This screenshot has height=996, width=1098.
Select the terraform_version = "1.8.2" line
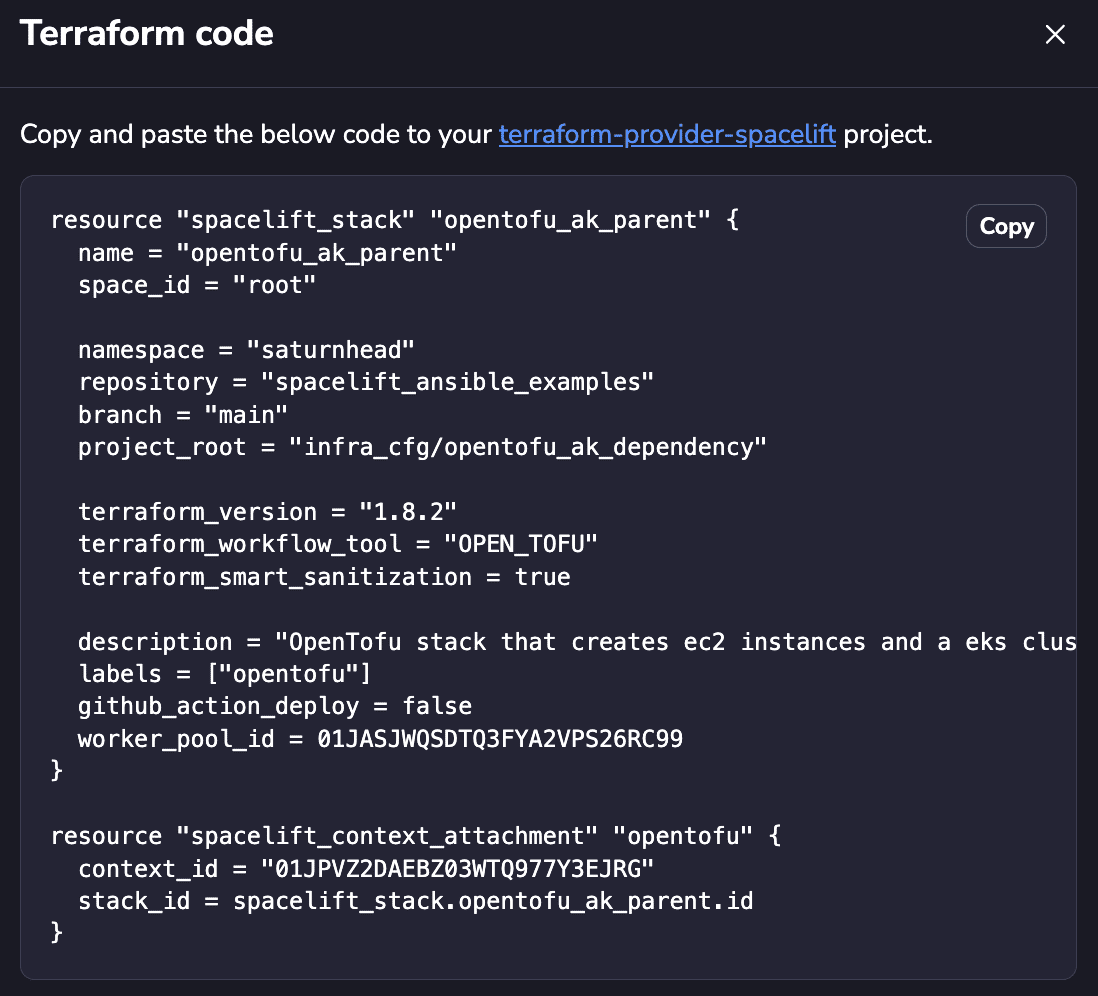(x=267, y=512)
